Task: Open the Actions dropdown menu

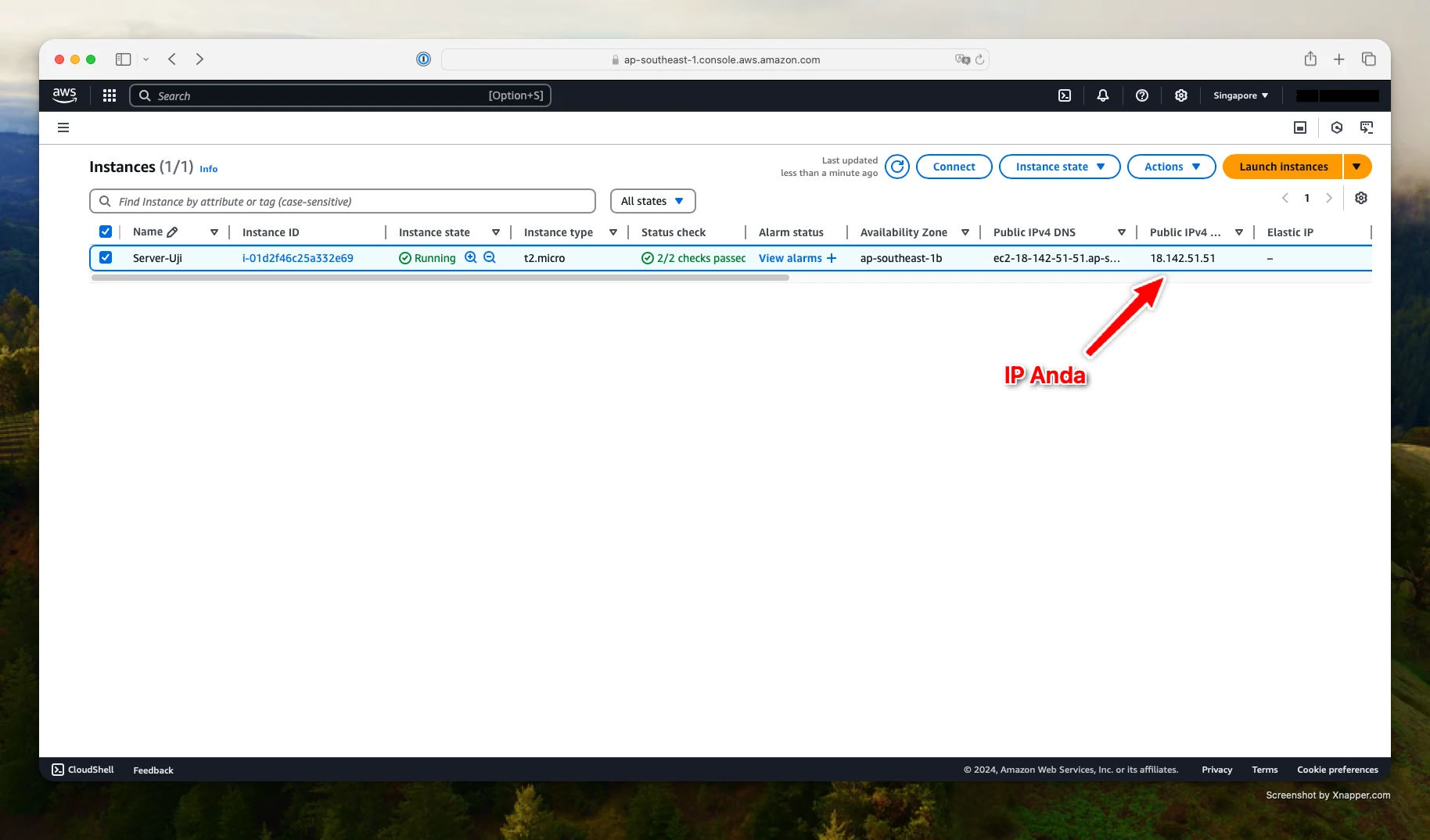Action: pyautogui.click(x=1172, y=167)
